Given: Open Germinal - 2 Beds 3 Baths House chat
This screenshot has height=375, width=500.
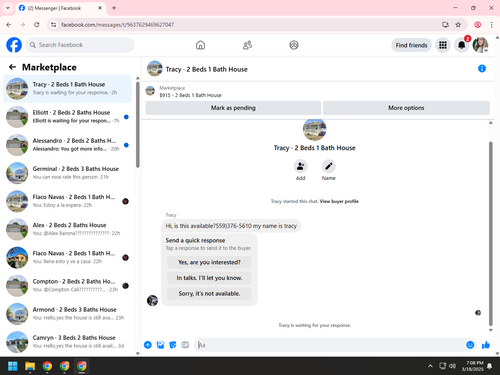Looking at the screenshot, I should pos(67,173).
